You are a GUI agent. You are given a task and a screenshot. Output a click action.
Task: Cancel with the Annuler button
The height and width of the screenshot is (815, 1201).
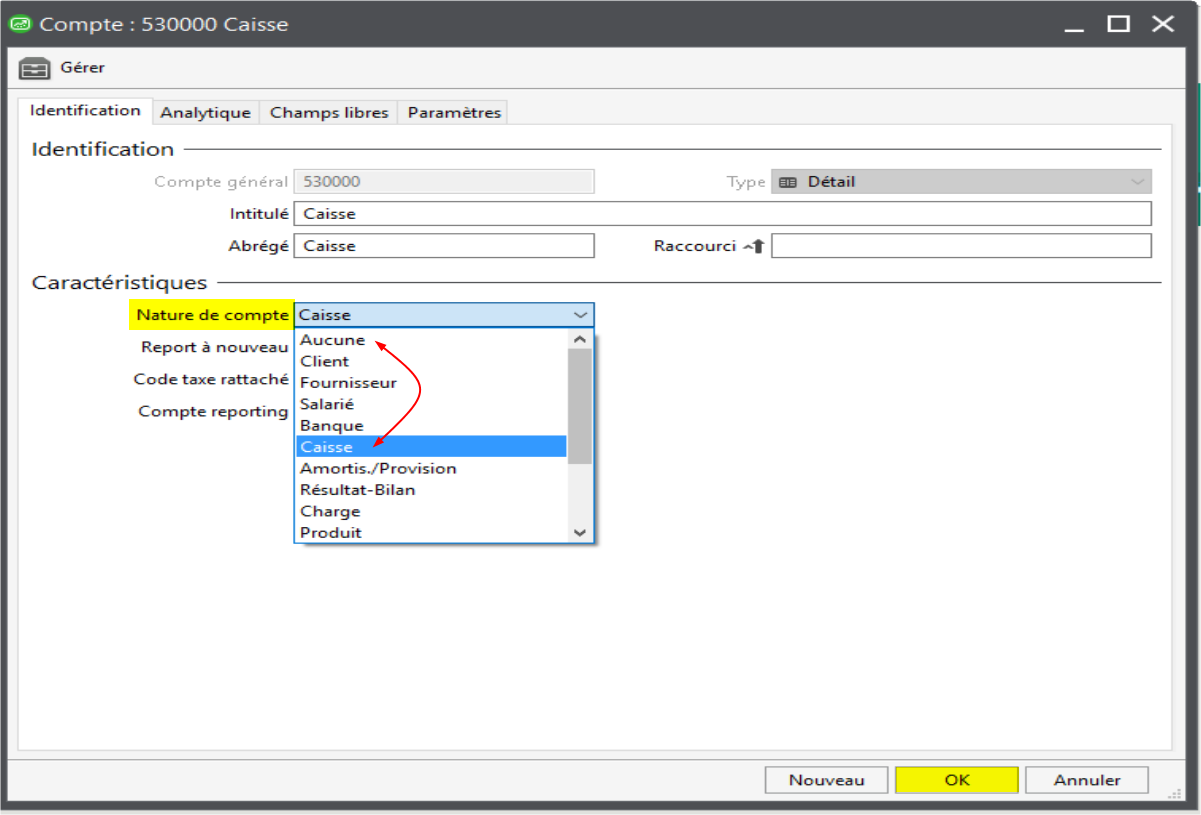[1087, 780]
